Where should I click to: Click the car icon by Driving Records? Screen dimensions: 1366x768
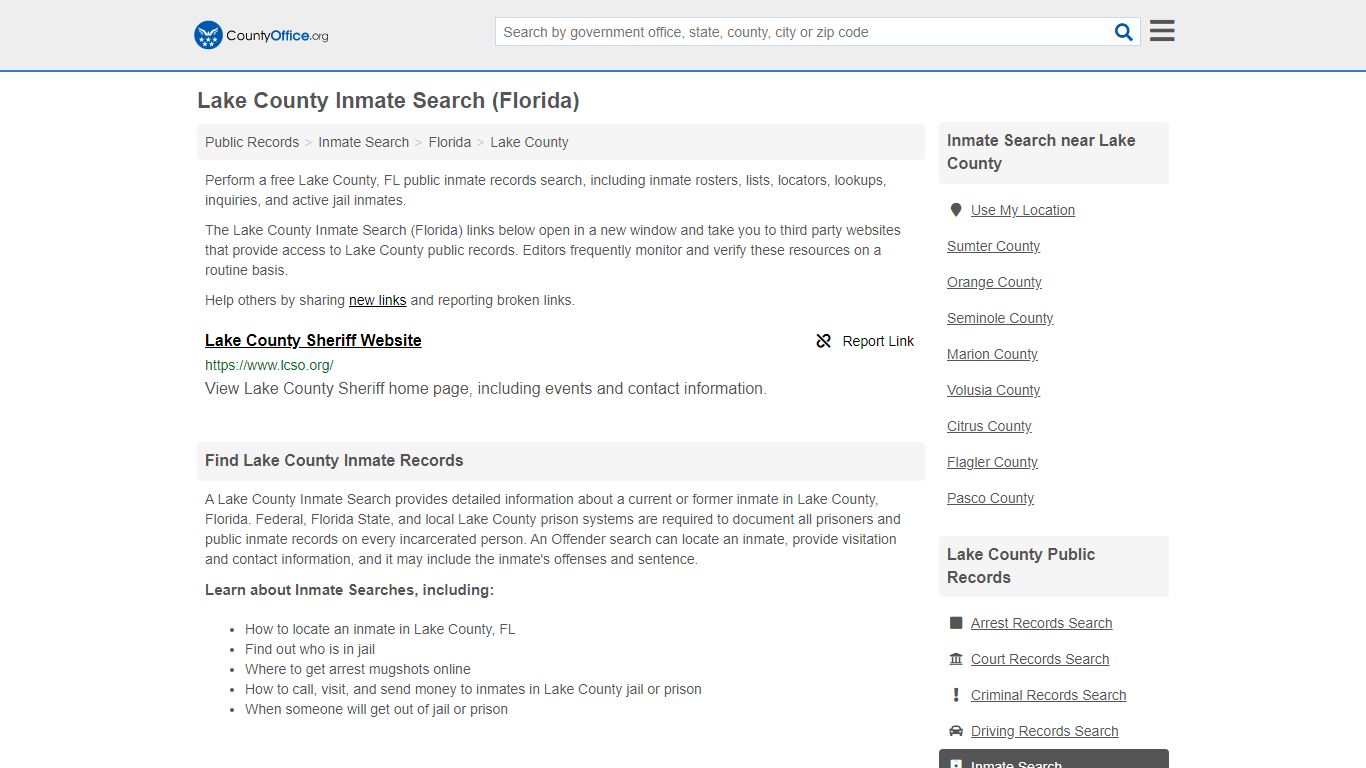click(956, 731)
